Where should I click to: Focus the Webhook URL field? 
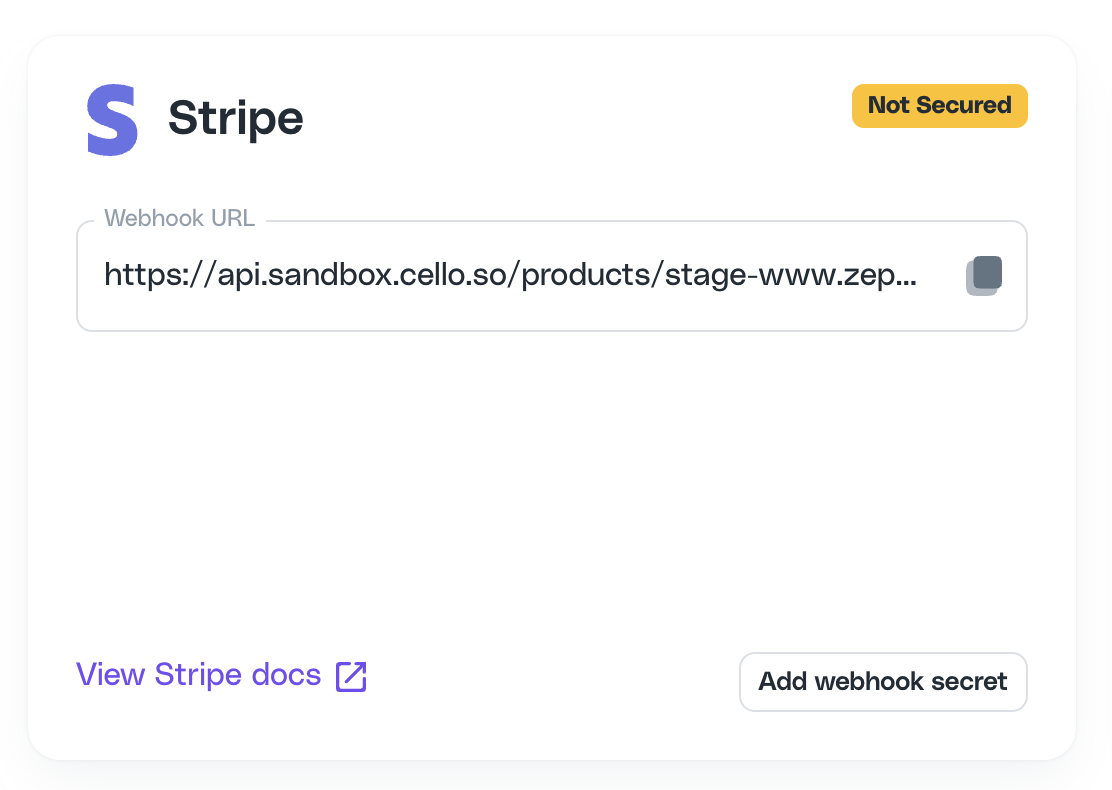tap(552, 275)
